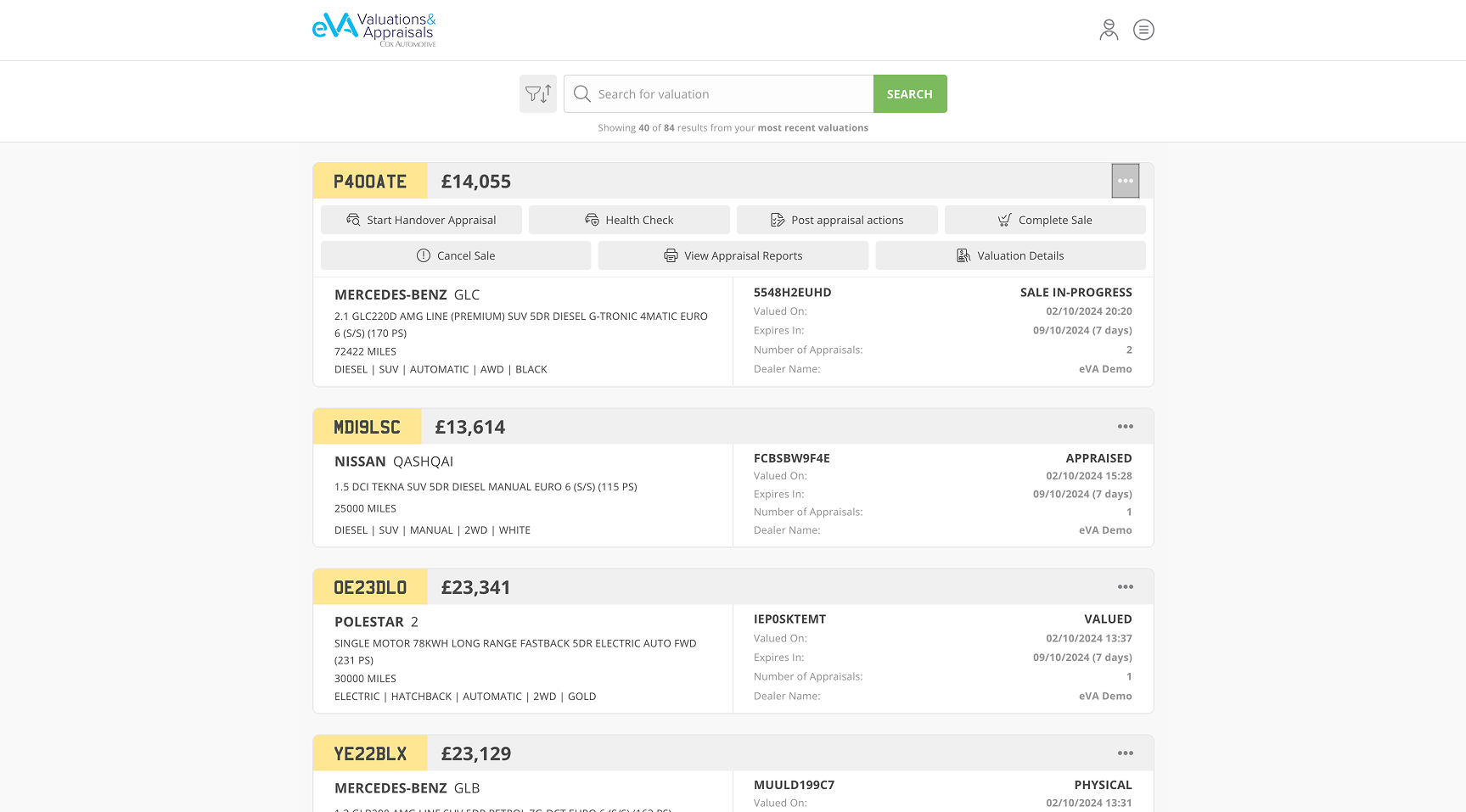Collapse the P400ATE options menu
This screenshot has height=812, width=1466.
(x=1126, y=181)
